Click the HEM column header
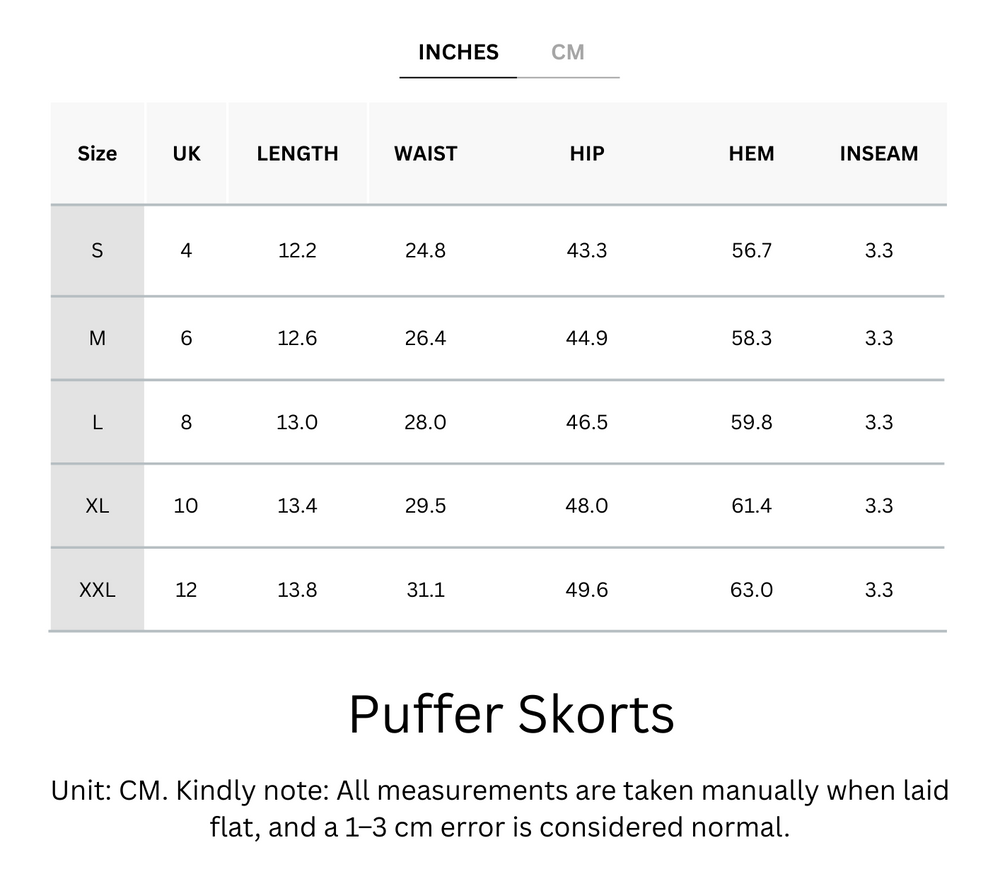Image resolution: width=1000 pixels, height=886 pixels. 751,153
